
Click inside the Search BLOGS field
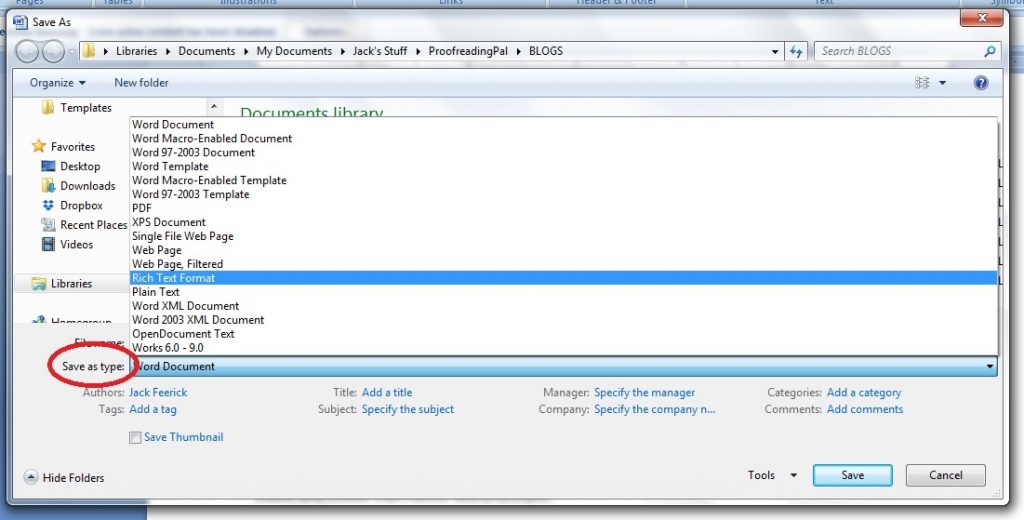(x=898, y=51)
